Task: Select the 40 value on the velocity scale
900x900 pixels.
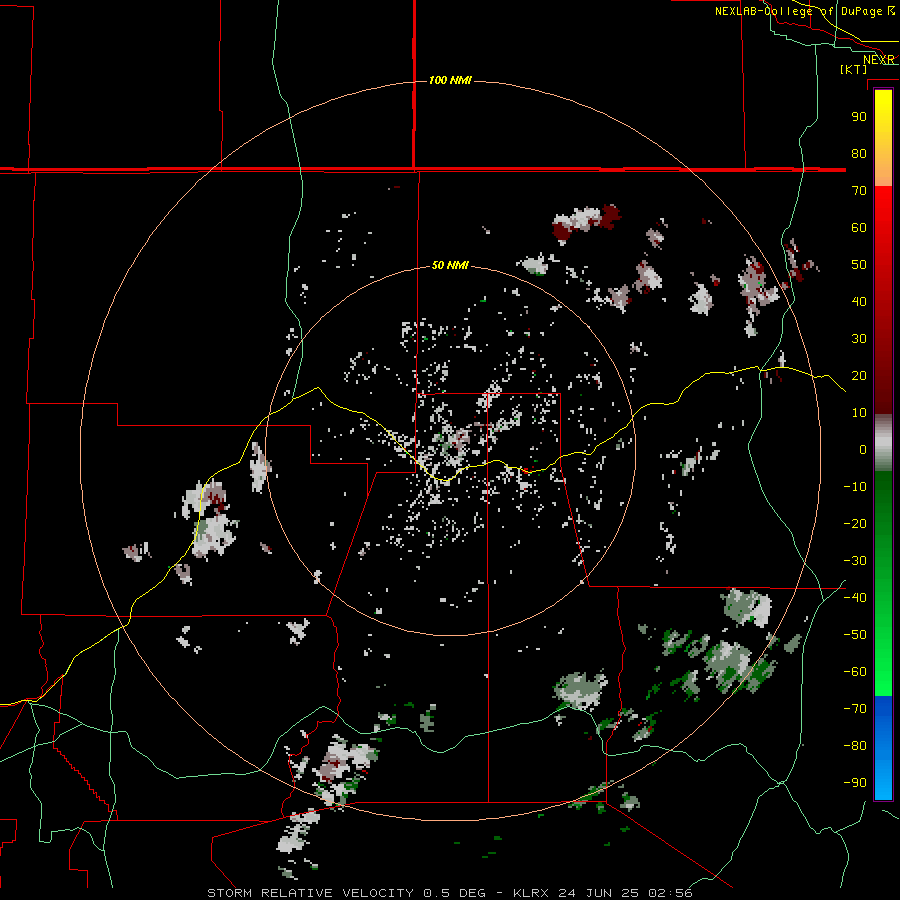Action: 859,301
